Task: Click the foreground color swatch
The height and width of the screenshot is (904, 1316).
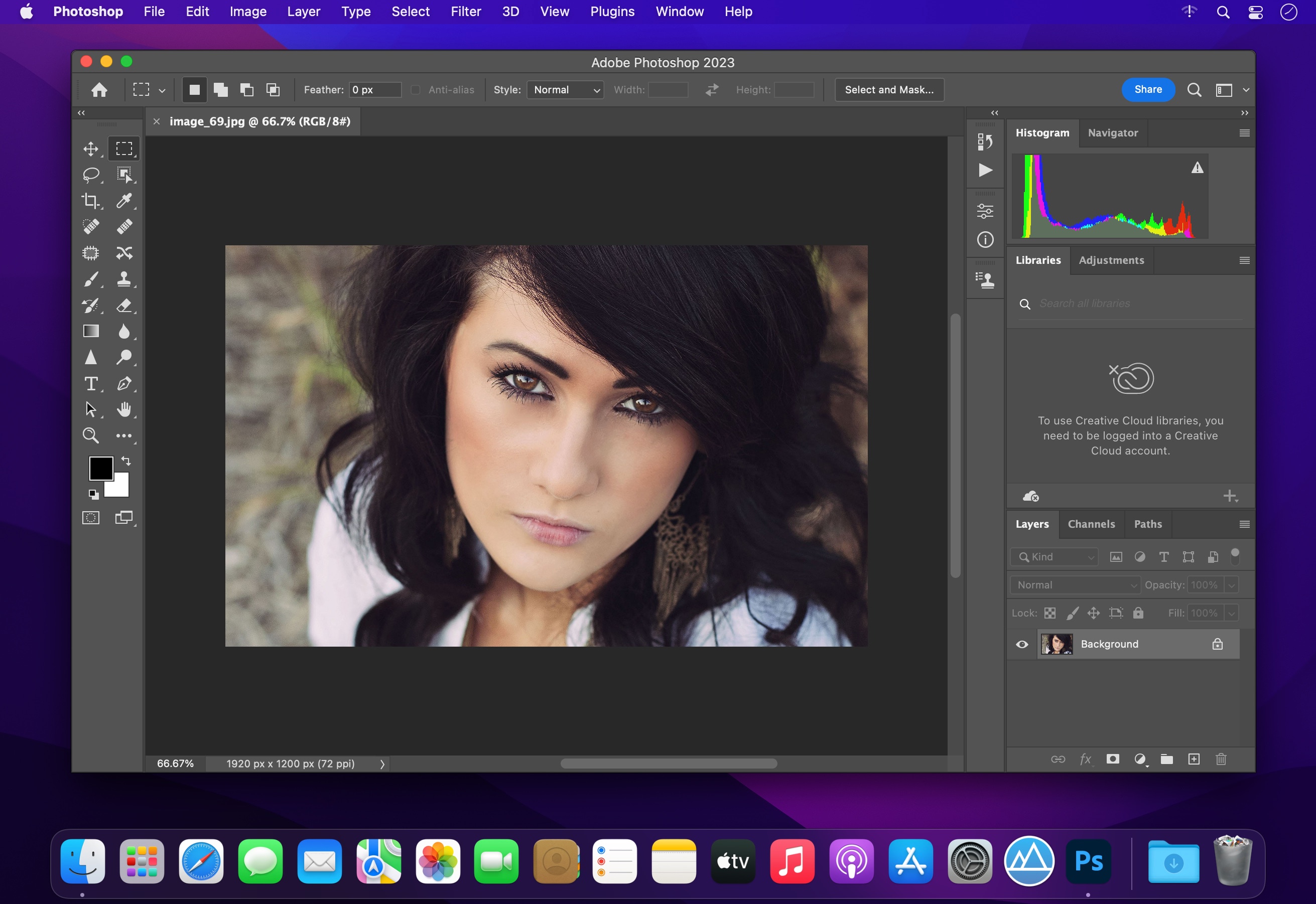Action: [x=100, y=466]
